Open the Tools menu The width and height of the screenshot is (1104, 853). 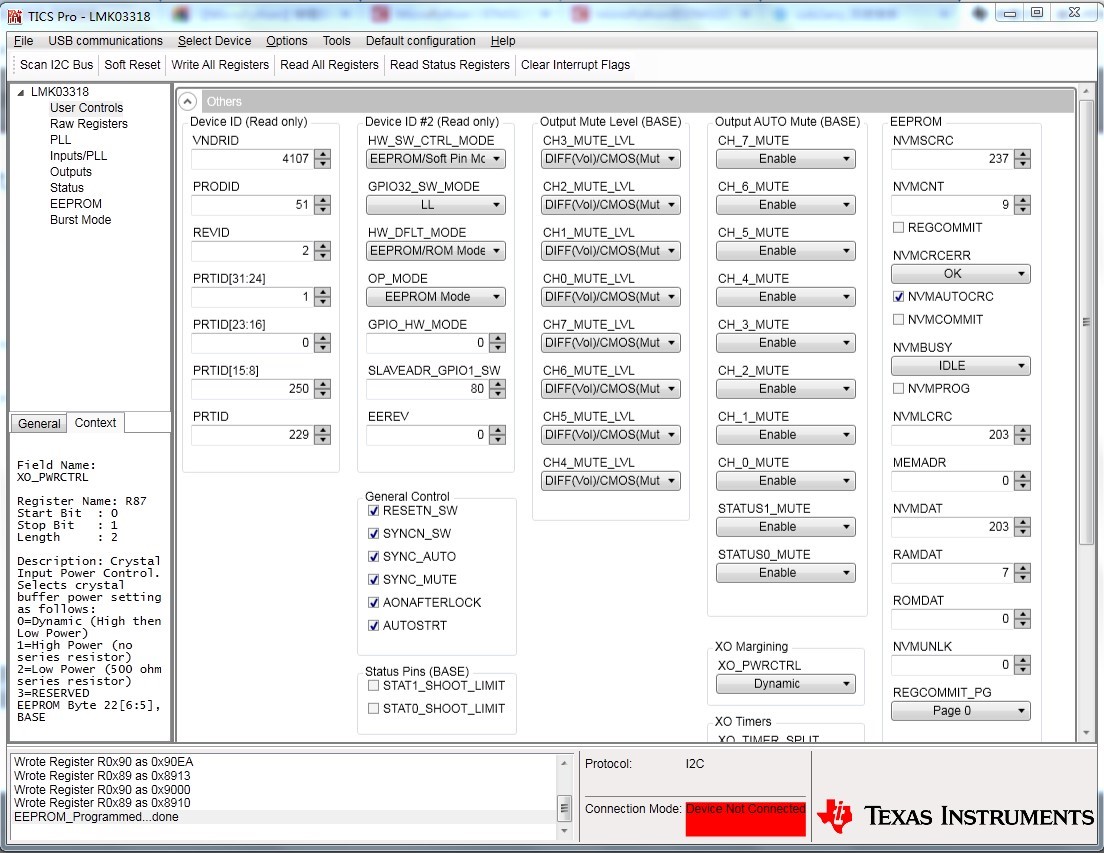337,41
